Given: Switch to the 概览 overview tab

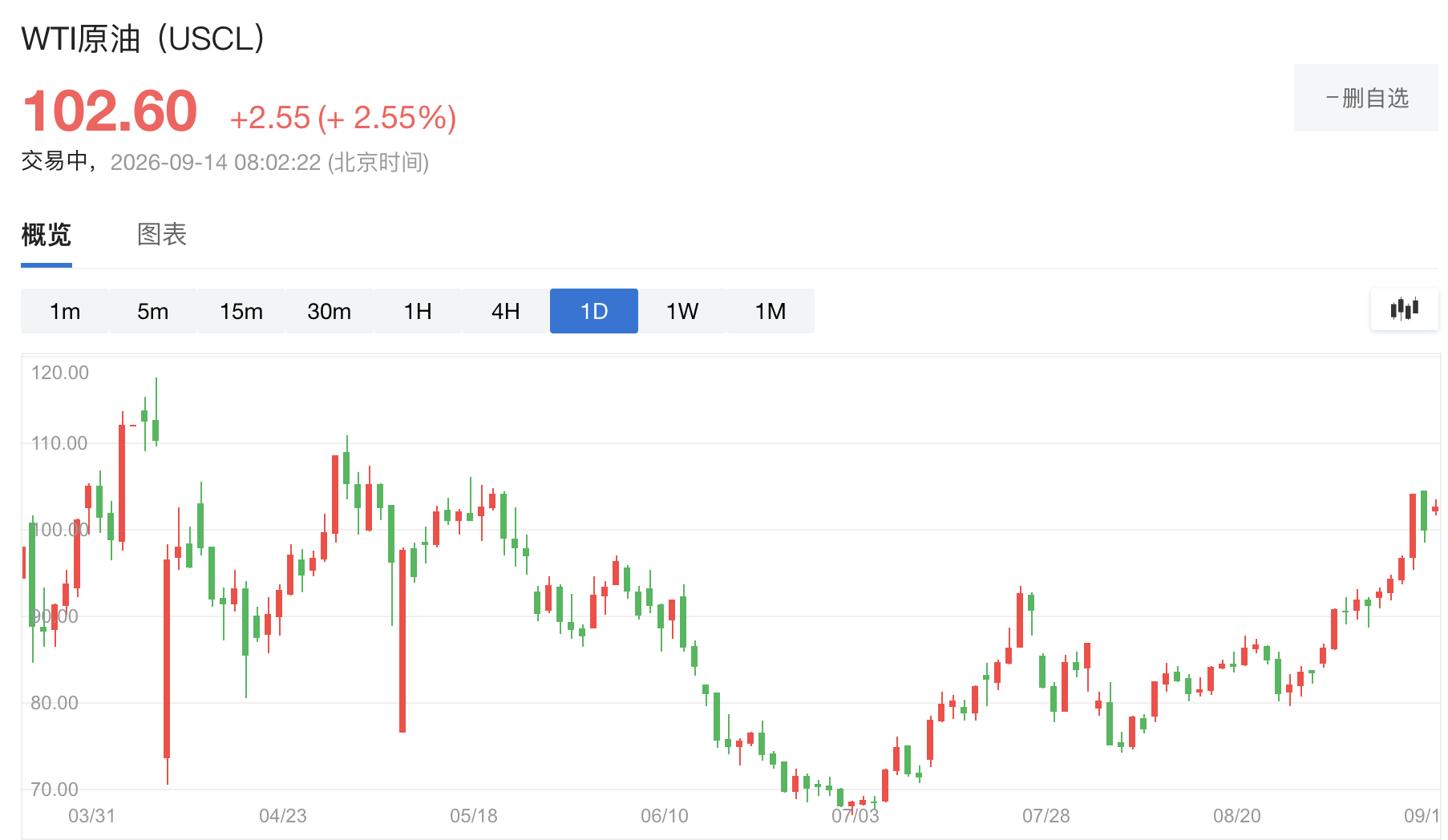Looking at the screenshot, I should [47, 235].
